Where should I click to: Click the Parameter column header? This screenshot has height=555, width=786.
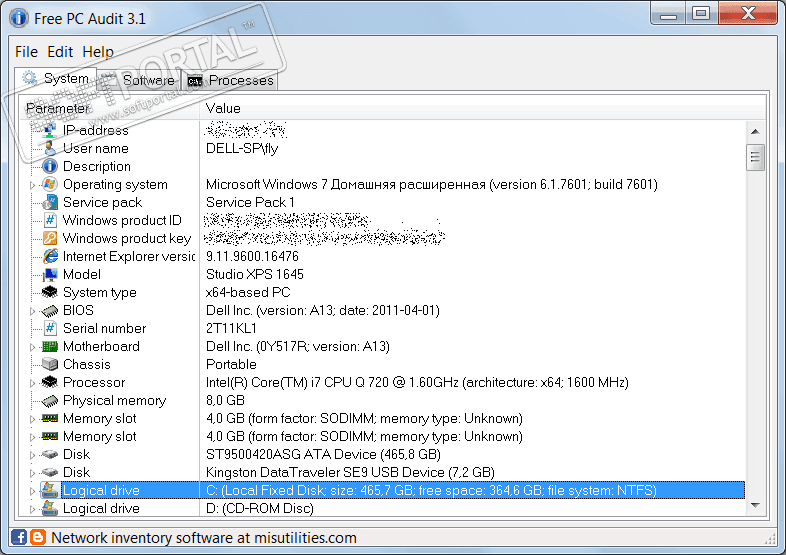tap(109, 108)
